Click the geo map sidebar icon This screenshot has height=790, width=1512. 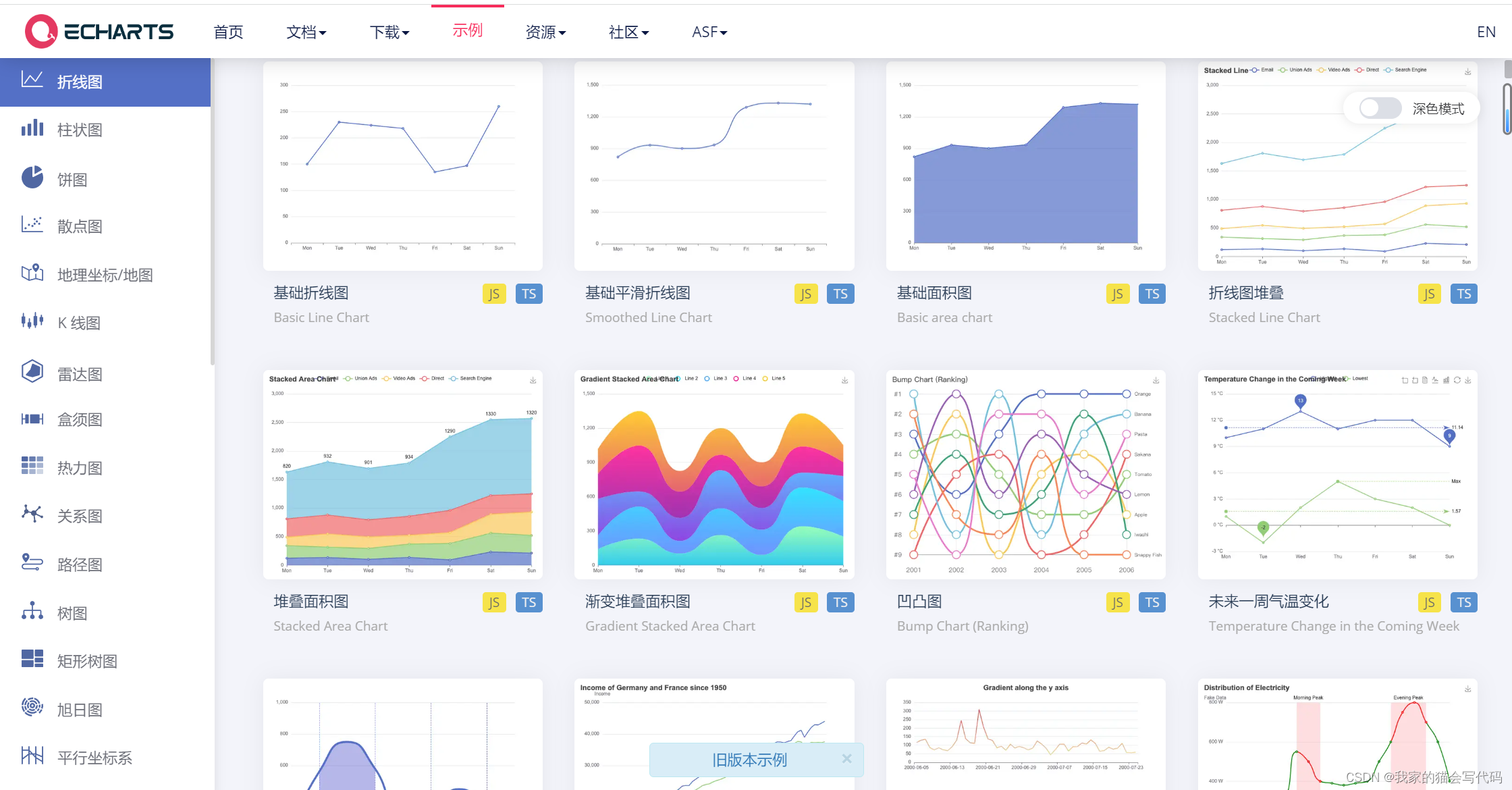(x=32, y=273)
